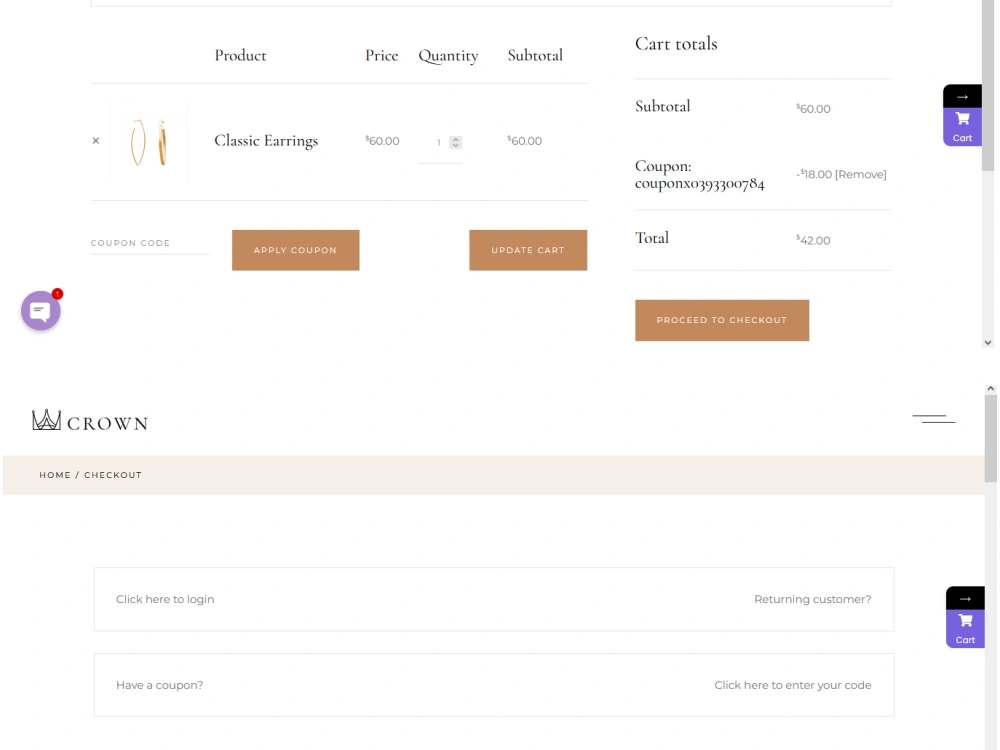Screen dimensions: 1000x750
Task: Open the Crown logo homepage link
Action: [90, 421]
